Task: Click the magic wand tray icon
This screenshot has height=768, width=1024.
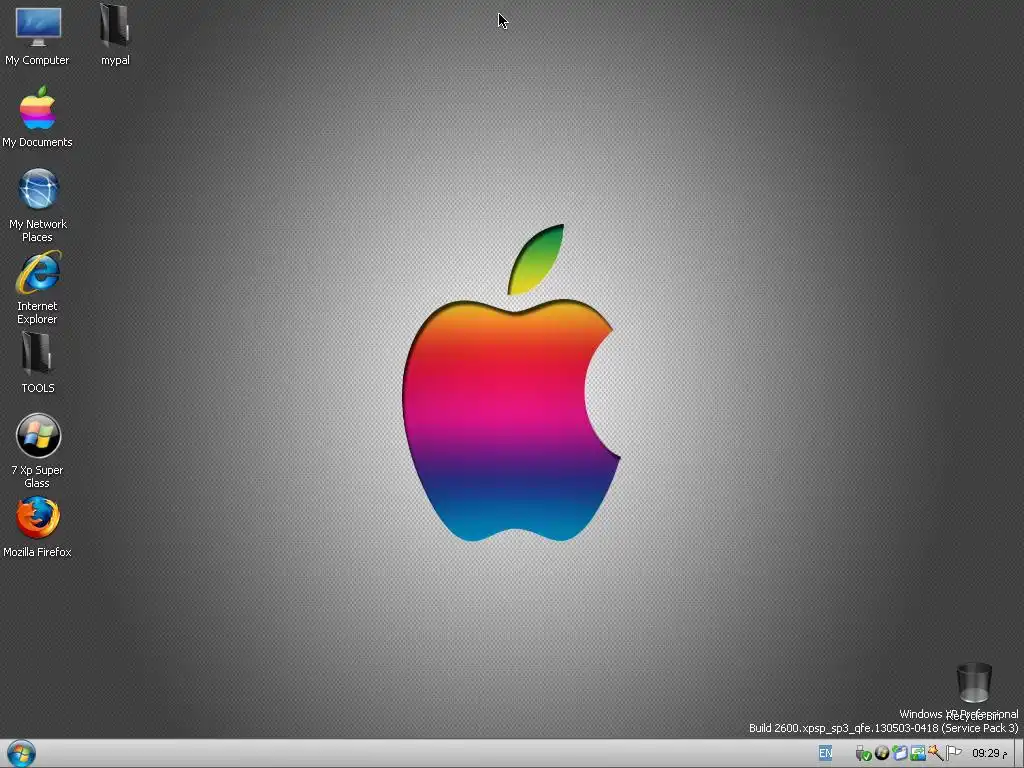Action: pyautogui.click(x=935, y=754)
